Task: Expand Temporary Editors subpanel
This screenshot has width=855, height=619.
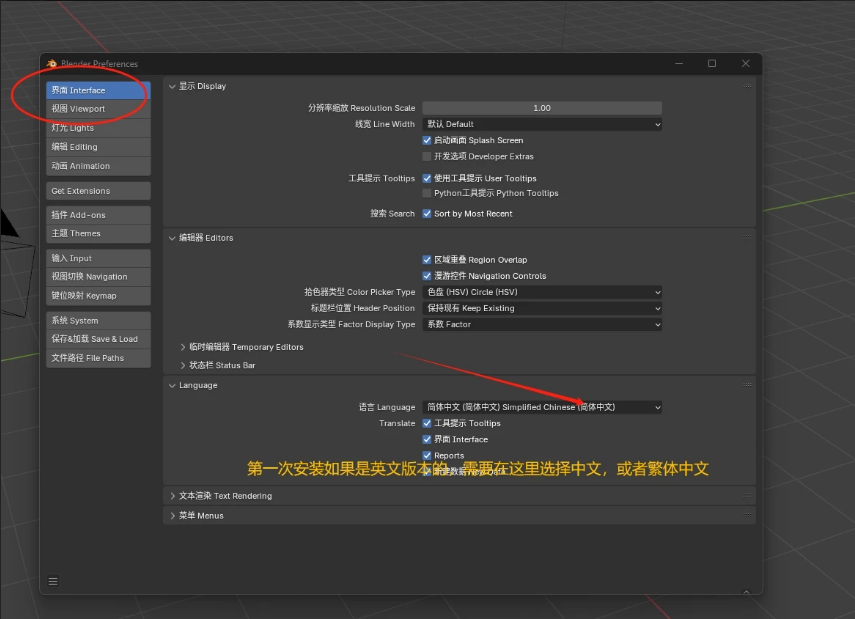Action: point(183,347)
